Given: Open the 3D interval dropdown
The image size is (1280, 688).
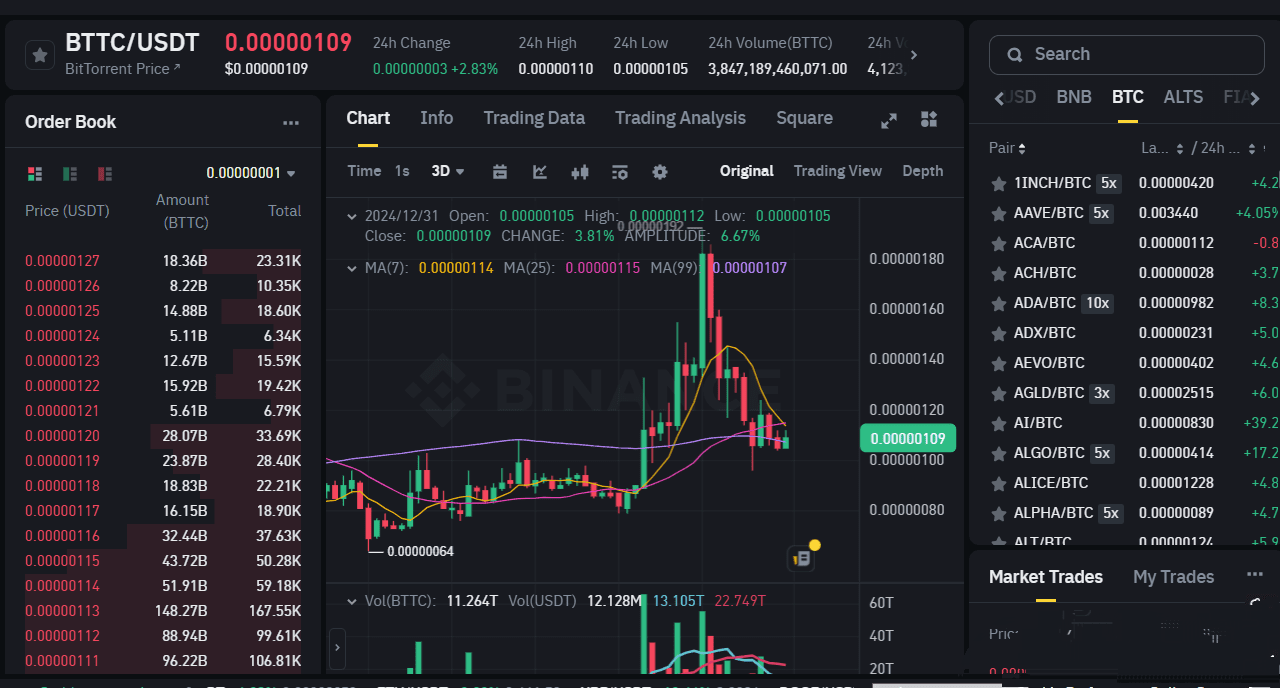Looking at the screenshot, I should tap(448, 171).
